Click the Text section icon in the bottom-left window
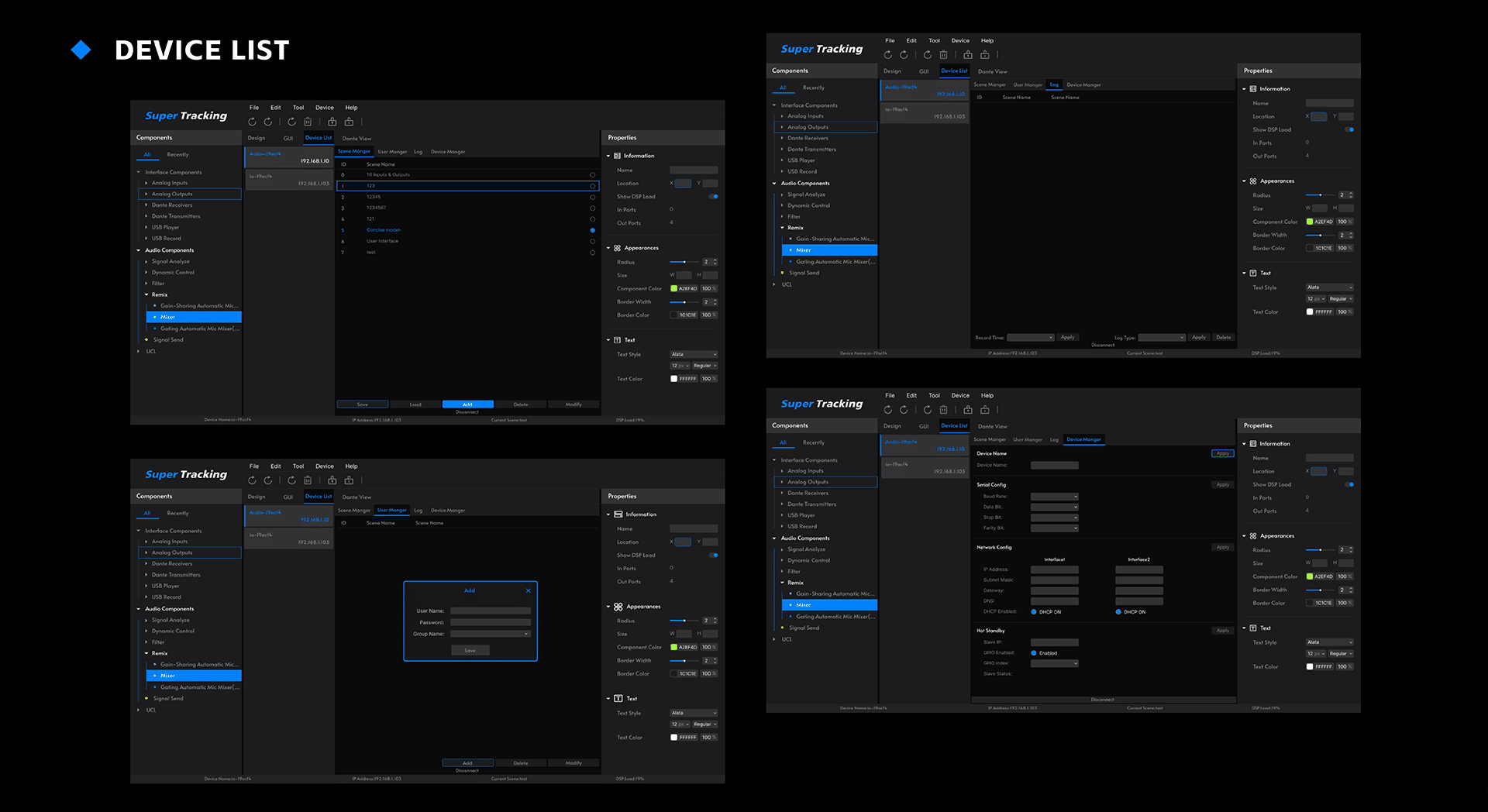The height and width of the screenshot is (812, 1488). (618, 698)
